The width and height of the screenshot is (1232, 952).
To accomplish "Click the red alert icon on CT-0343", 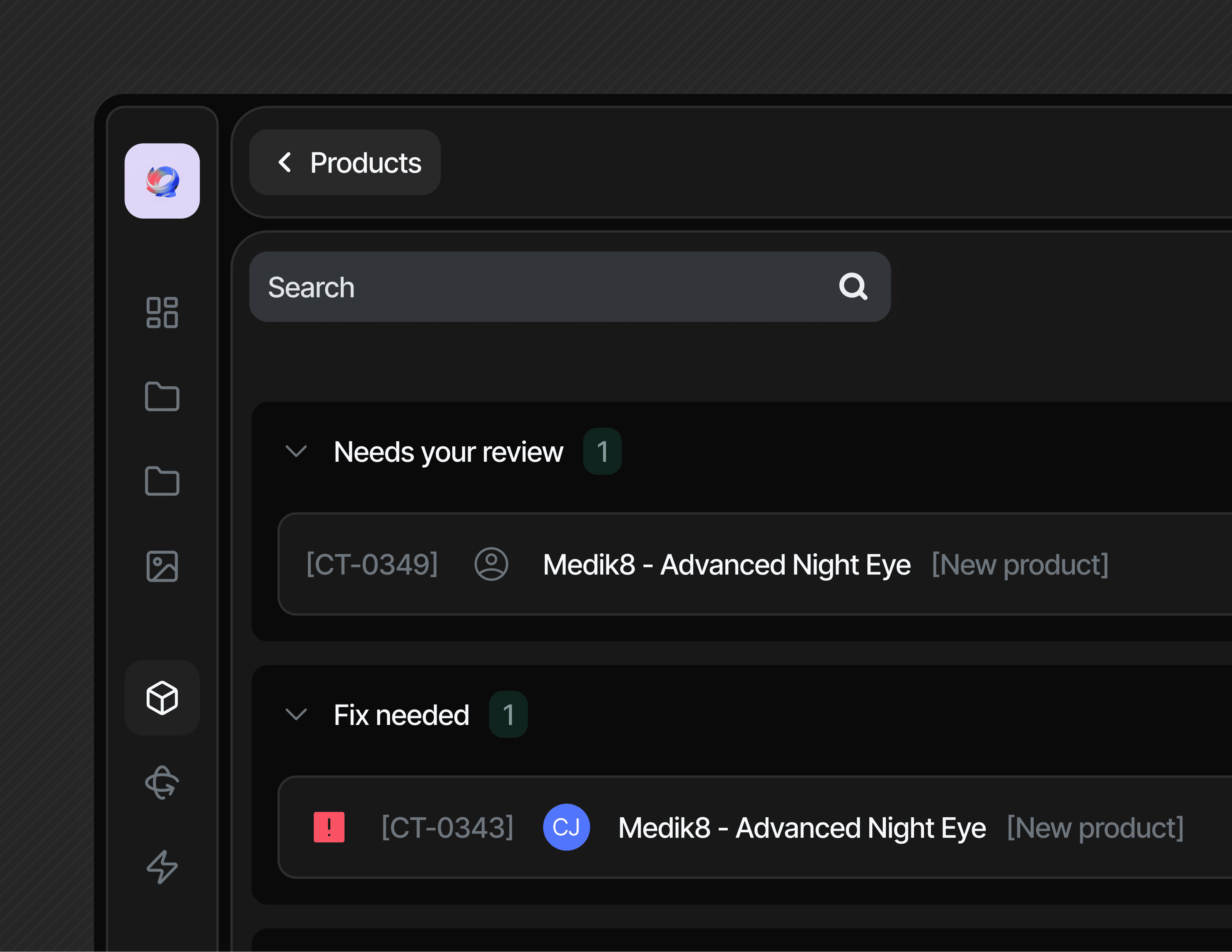I will coord(329,827).
